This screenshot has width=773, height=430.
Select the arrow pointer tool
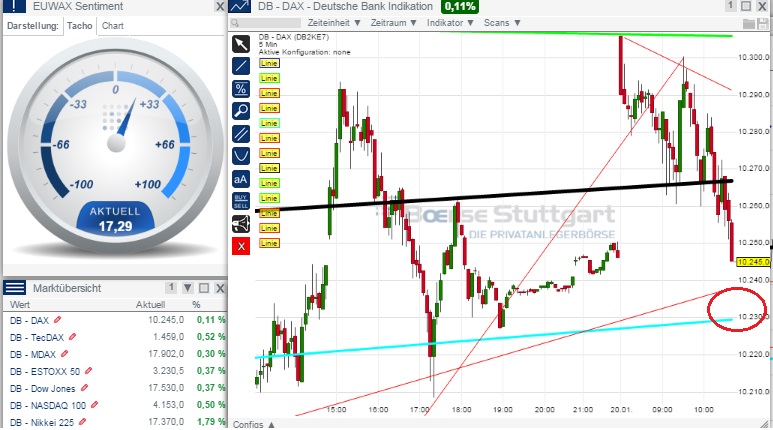[x=241, y=43]
